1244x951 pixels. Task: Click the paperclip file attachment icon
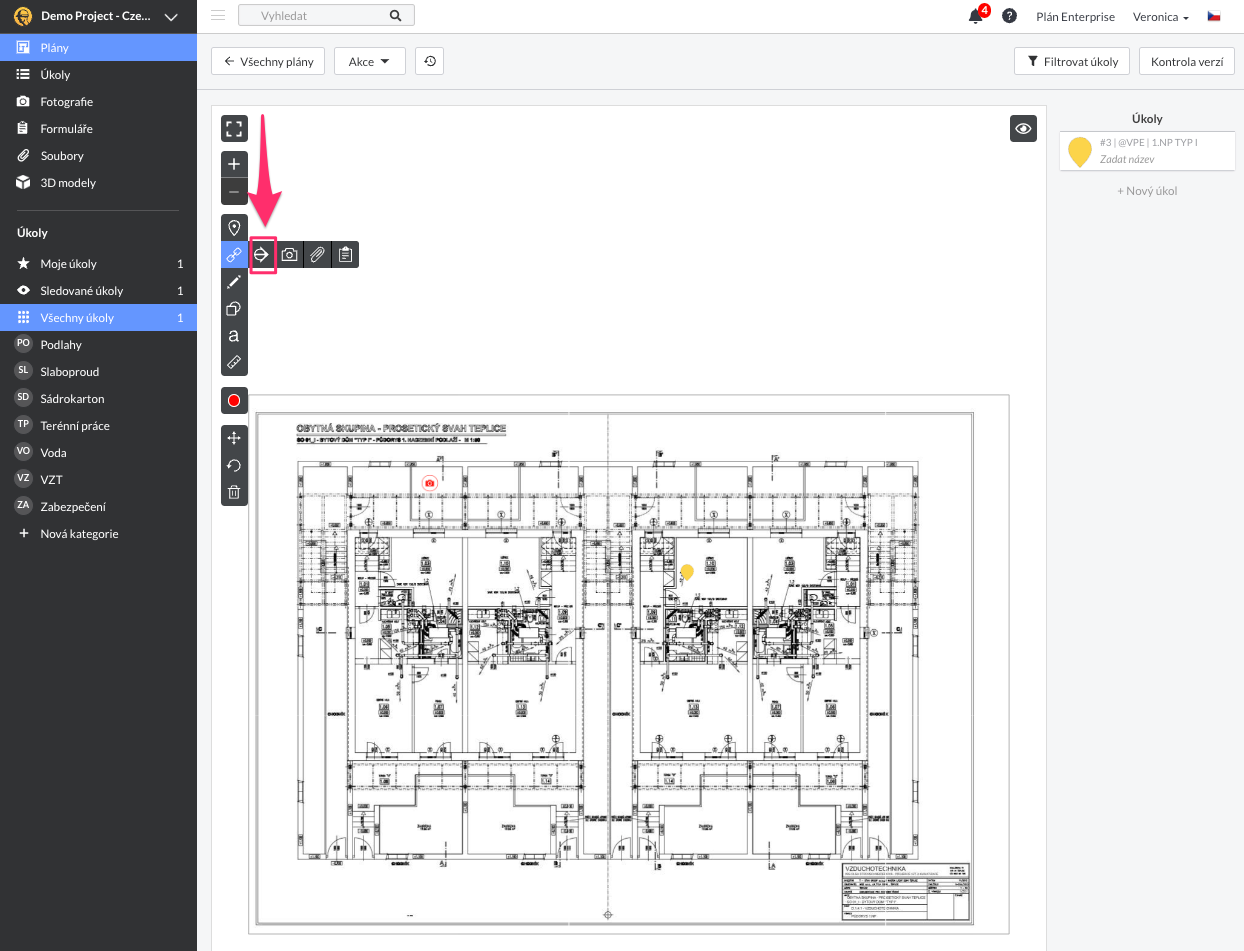pos(317,255)
